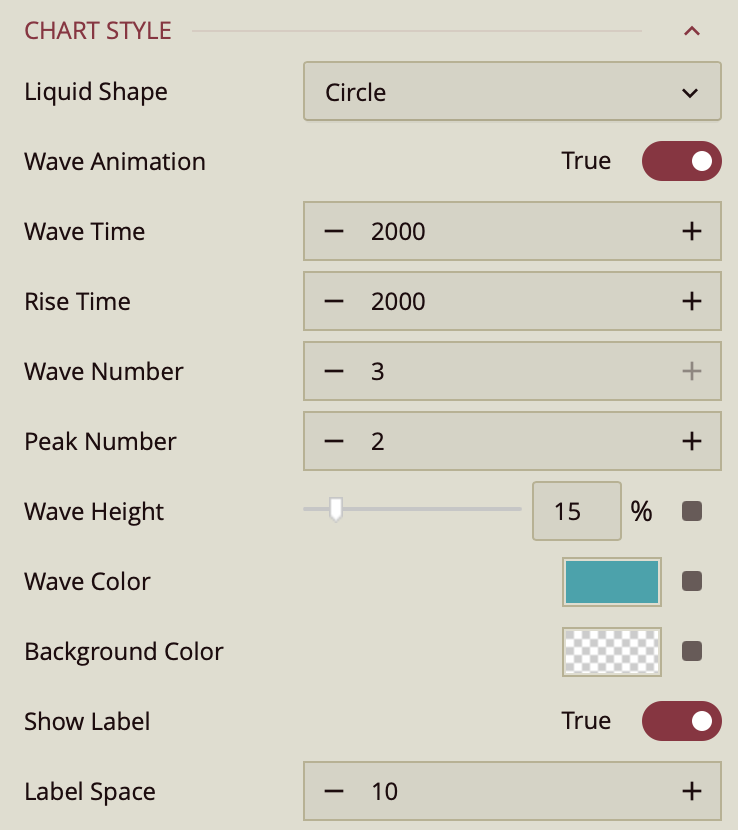The image size is (738, 830).
Task: Decrease Label Space with minus icon
Action: (334, 792)
